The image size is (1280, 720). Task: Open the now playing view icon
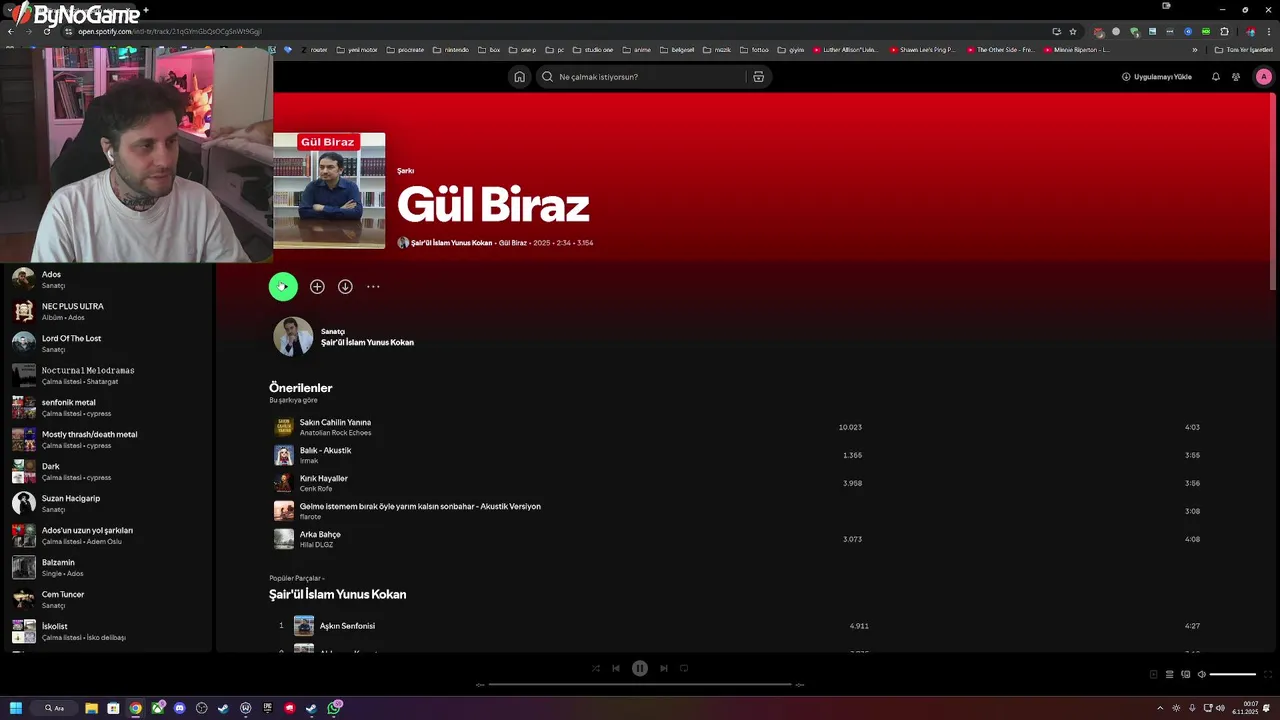point(1153,674)
